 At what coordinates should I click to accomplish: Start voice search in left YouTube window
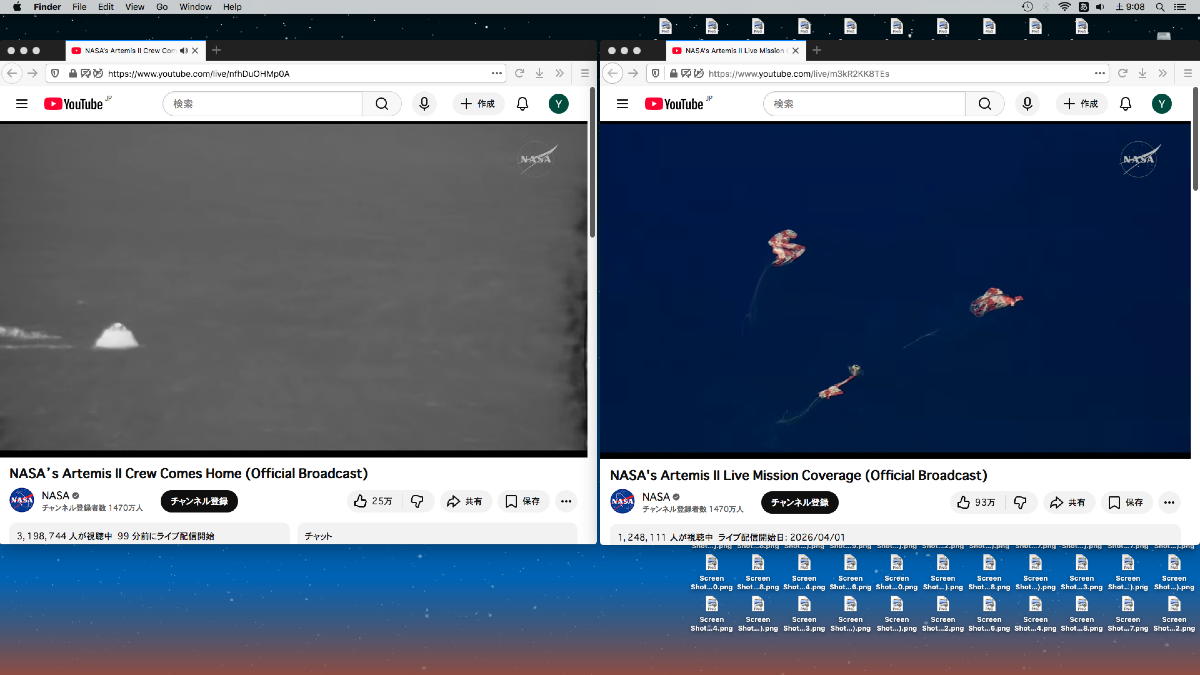pos(424,103)
